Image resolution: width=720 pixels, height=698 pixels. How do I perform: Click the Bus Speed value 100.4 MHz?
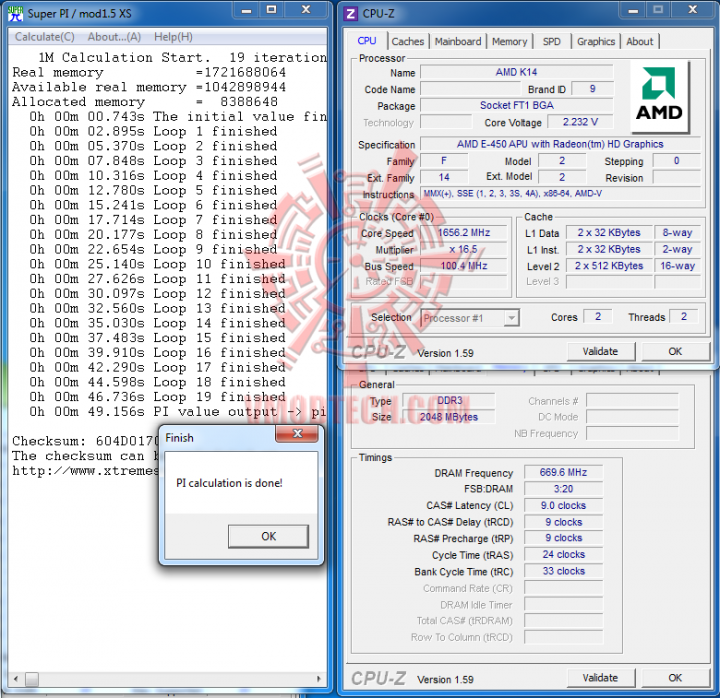point(464,265)
